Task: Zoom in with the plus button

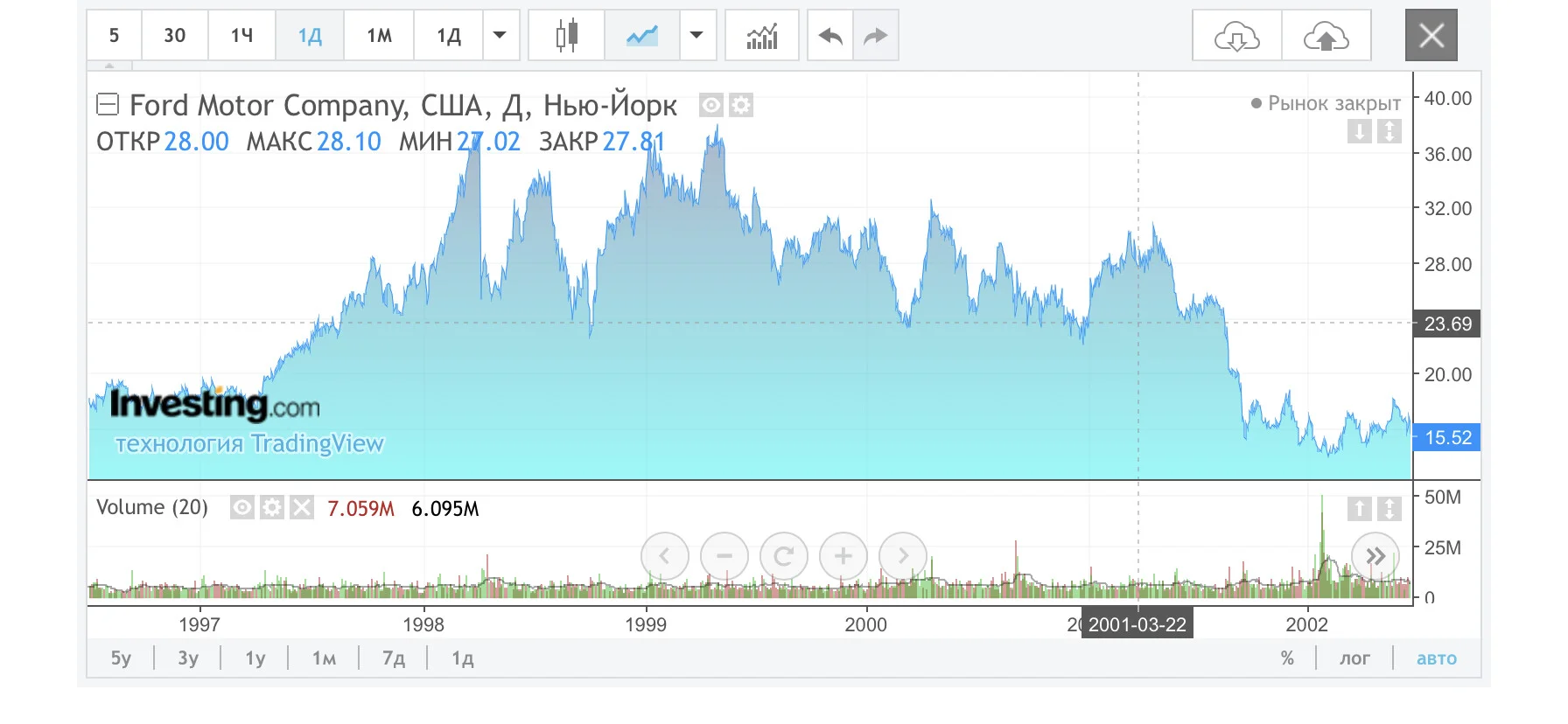Action: coord(843,556)
